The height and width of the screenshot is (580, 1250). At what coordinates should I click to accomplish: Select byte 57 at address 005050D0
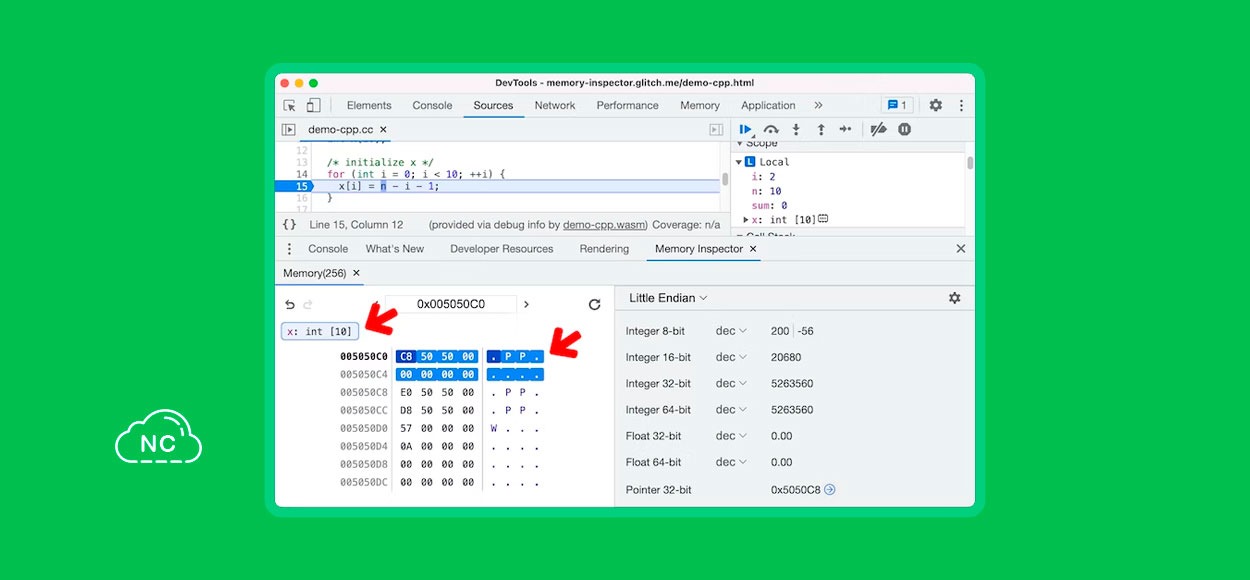[405, 428]
